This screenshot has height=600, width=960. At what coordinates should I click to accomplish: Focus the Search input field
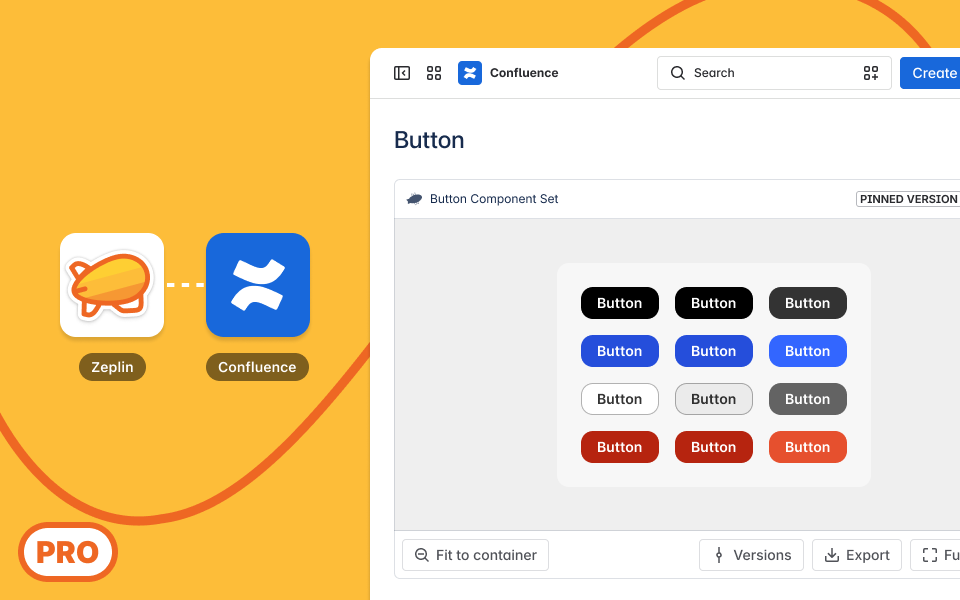(774, 73)
